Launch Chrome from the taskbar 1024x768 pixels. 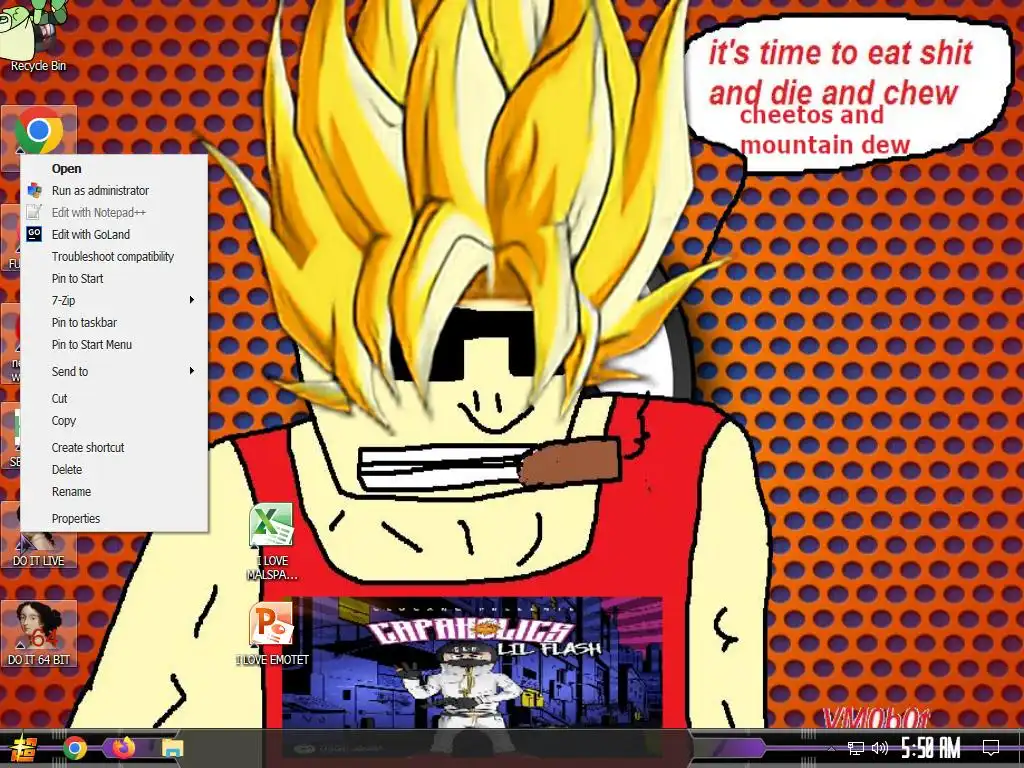pos(75,748)
